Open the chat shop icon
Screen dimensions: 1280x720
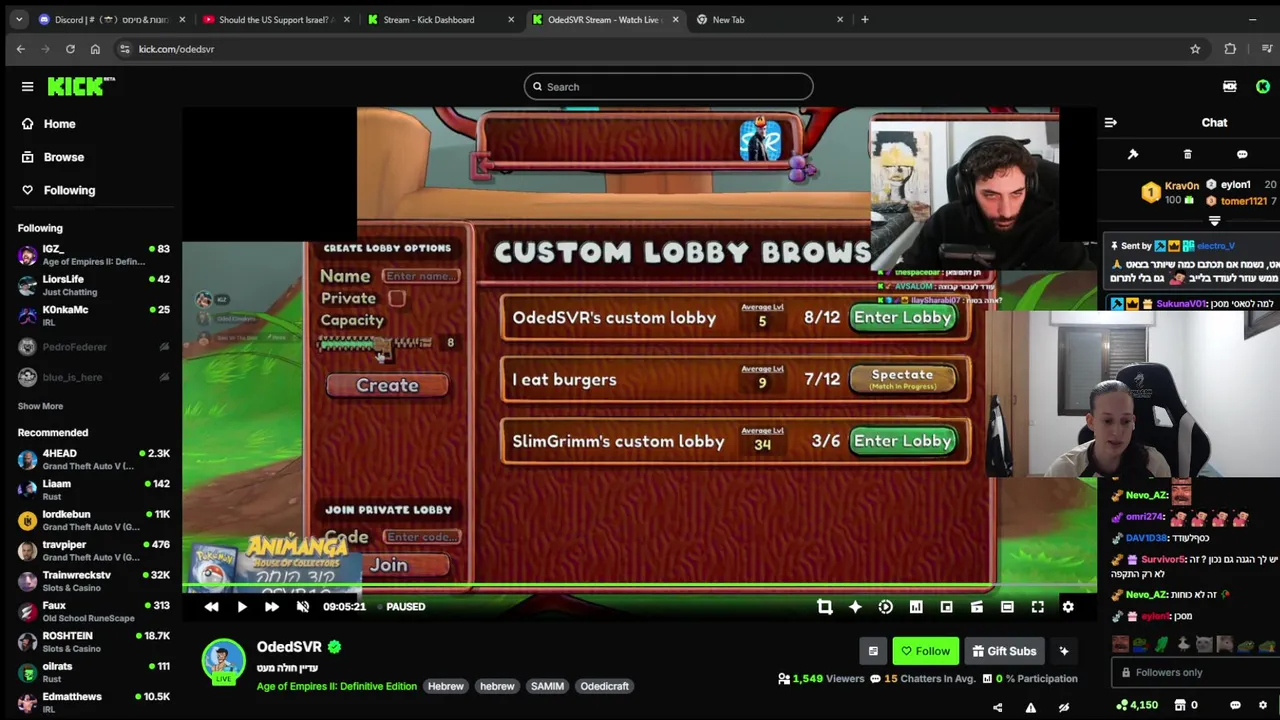coord(1181,705)
